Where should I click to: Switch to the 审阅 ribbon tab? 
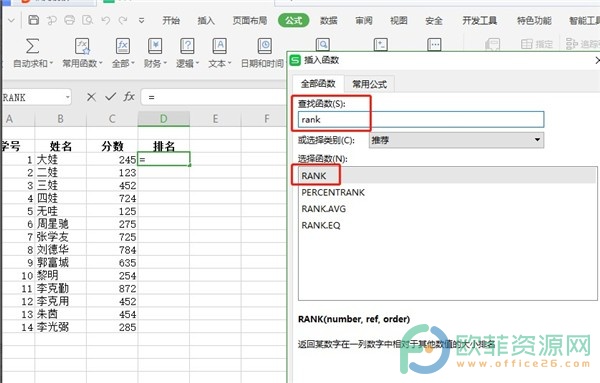(x=364, y=20)
